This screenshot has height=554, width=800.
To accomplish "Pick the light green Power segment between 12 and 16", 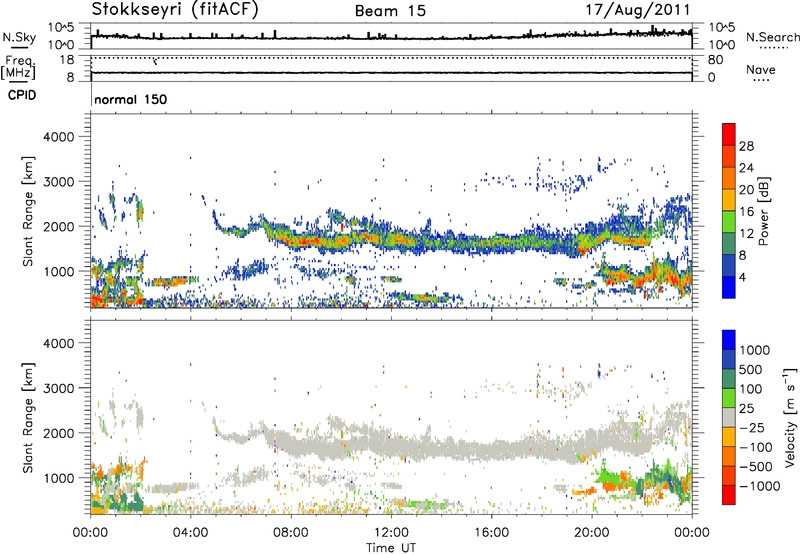I will pyautogui.click(x=729, y=222).
